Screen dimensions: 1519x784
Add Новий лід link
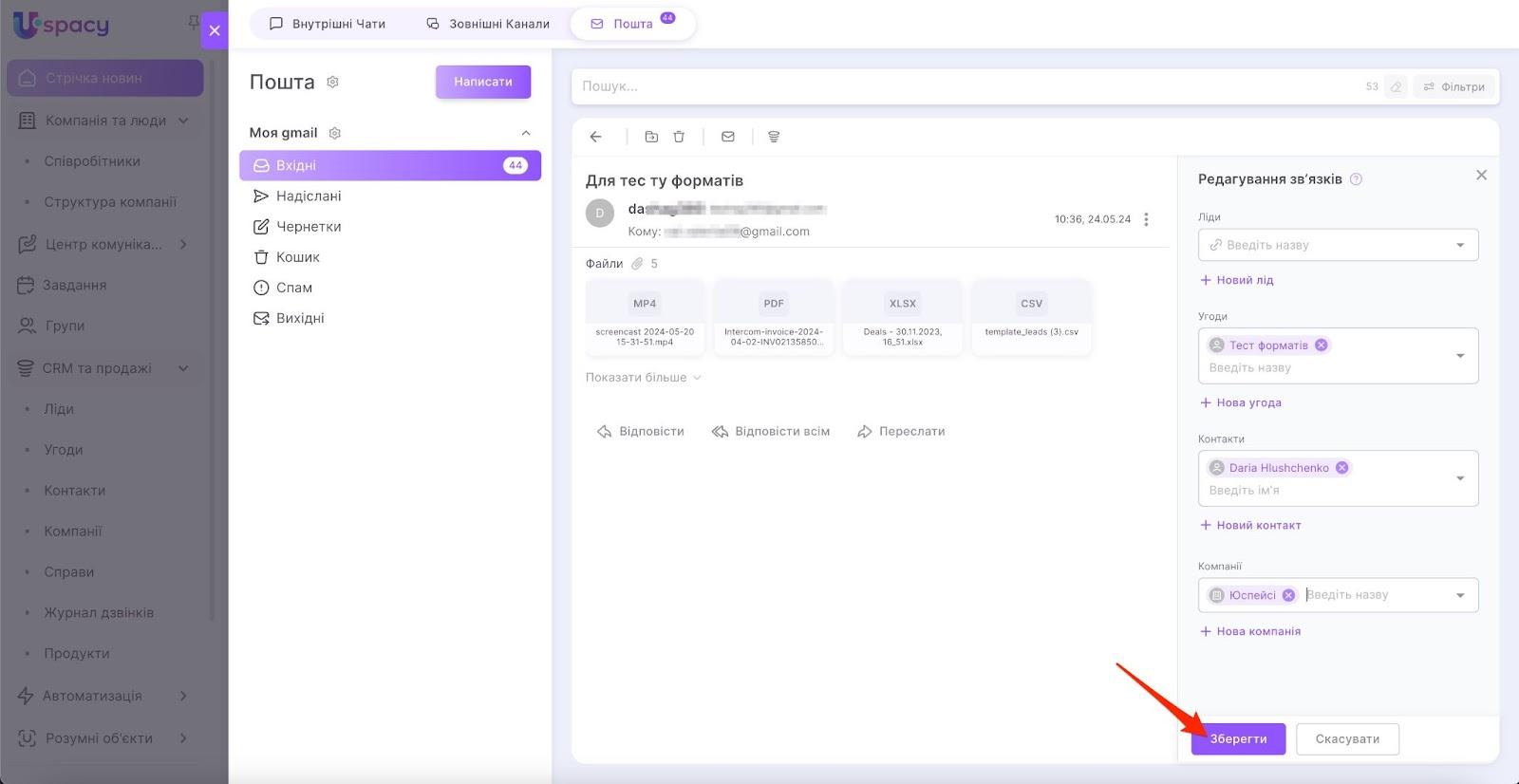(1237, 280)
